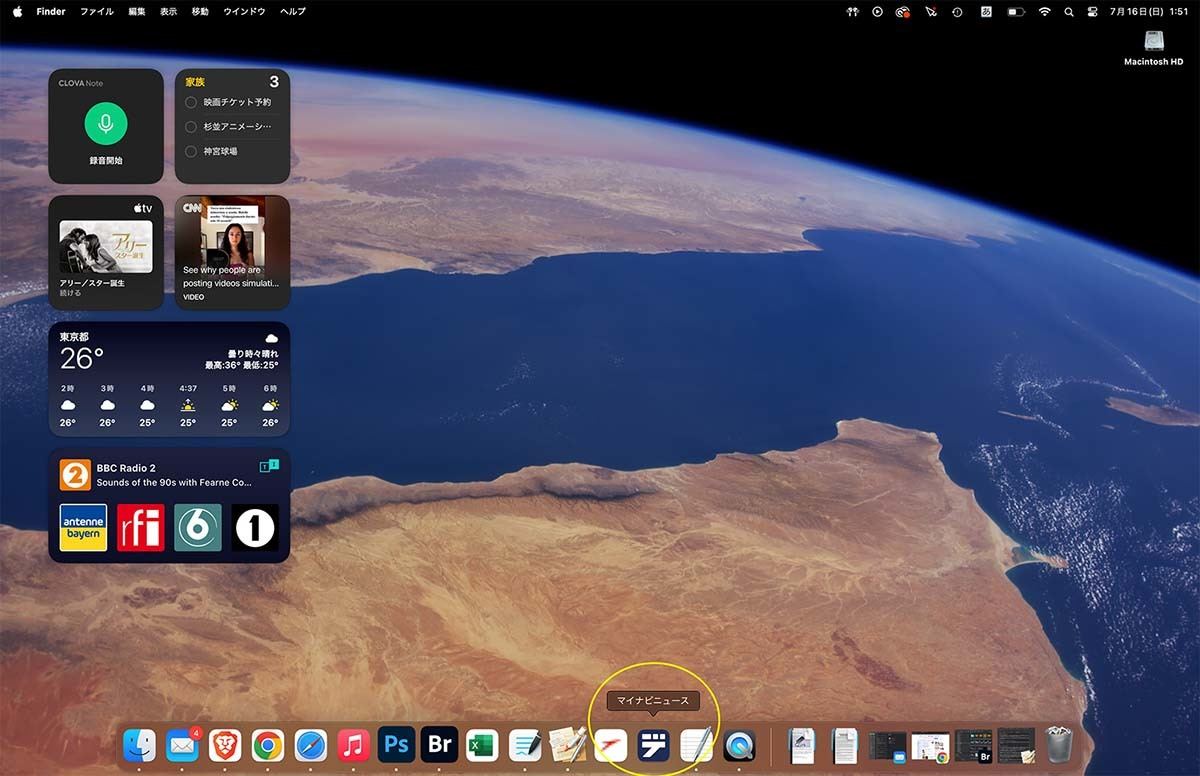Play the BBC Radio 1 station
Viewport: 1200px width, 776px height.
255,527
